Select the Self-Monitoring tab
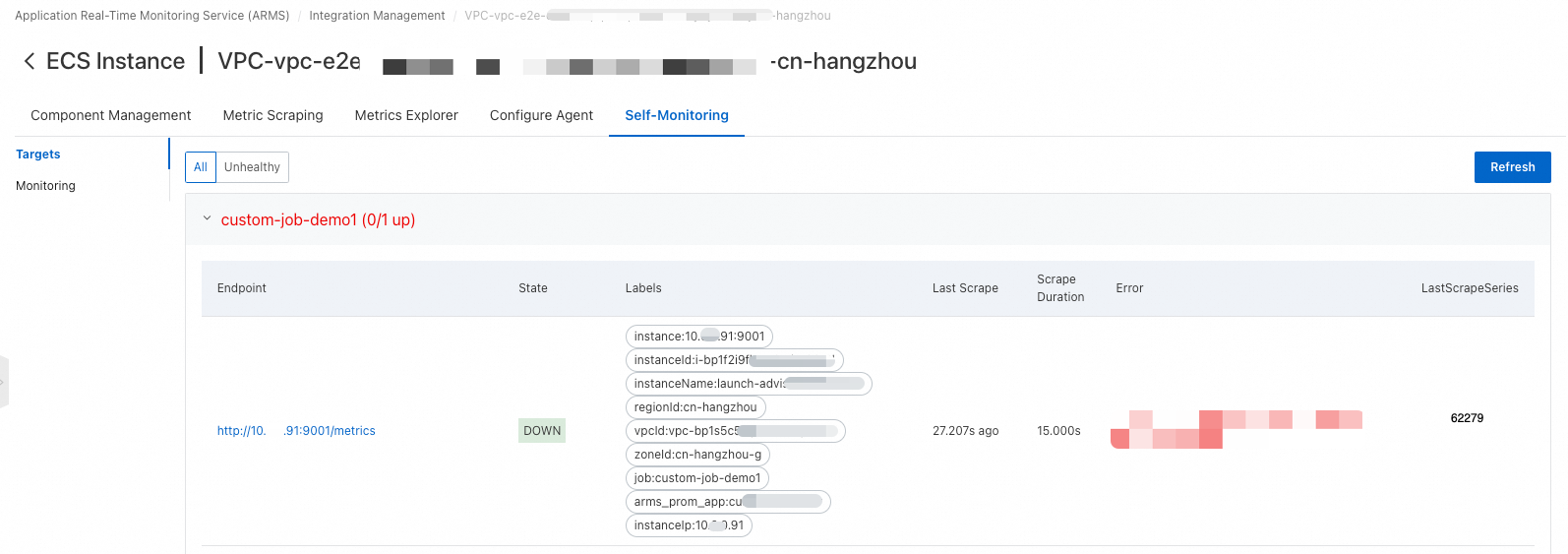Viewport: 1568px width, 554px height. coord(677,115)
